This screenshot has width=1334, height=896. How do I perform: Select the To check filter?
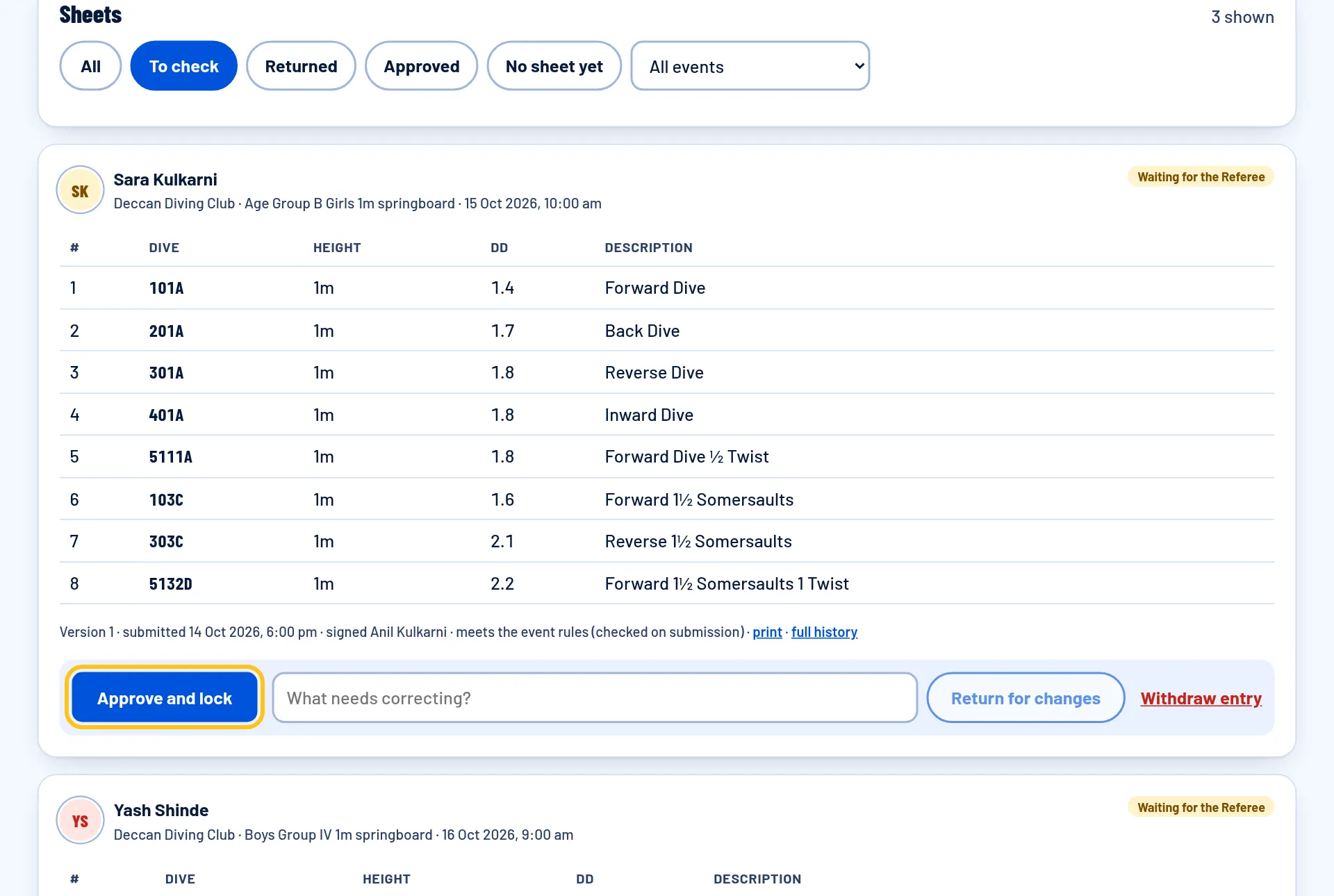pos(183,66)
